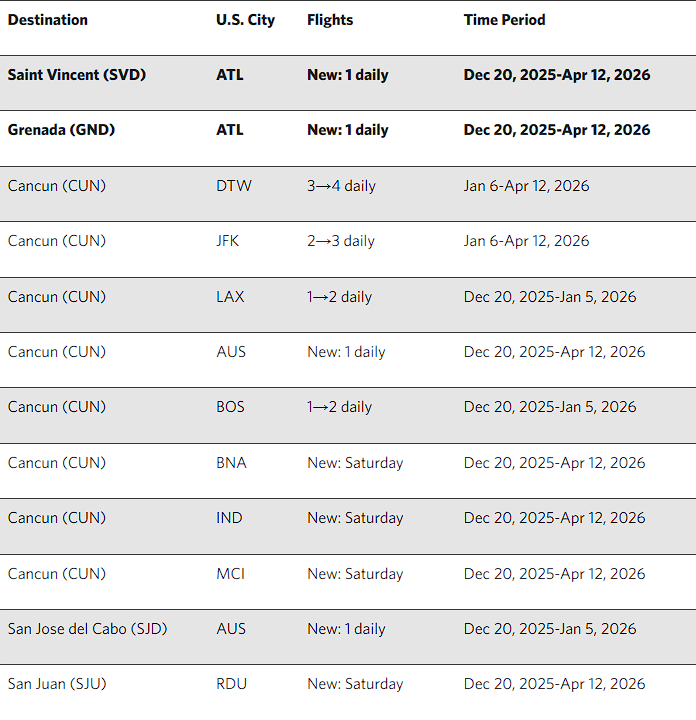Select the San Juan (SJU) destination cell
The height and width of the screenshot is (720, 696).
pyautogui.click(x=56, y=684)
